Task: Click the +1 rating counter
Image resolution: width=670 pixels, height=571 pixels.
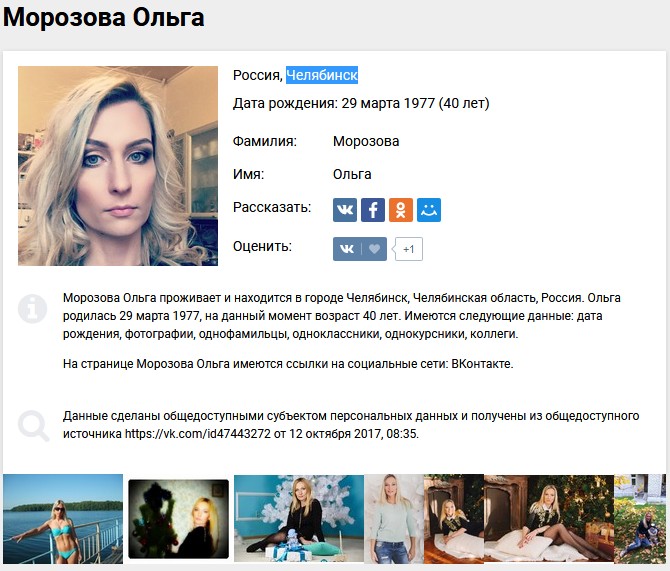Action: (408, 249)
